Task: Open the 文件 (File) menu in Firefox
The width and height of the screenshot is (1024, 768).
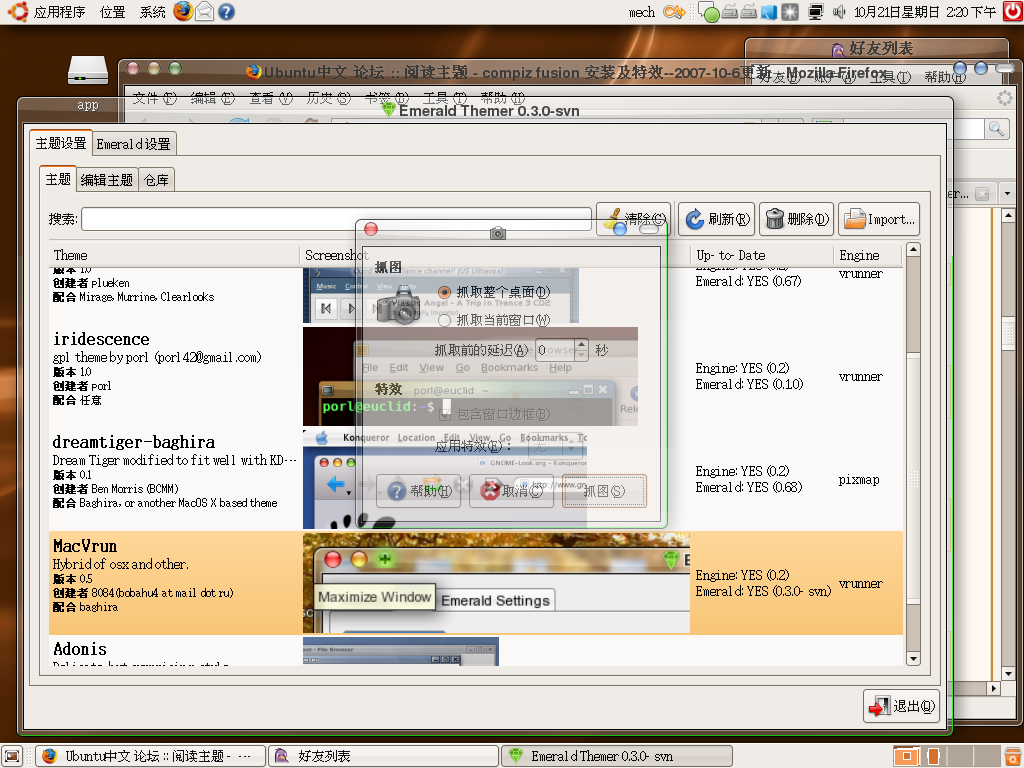Action: pos(154,98)
